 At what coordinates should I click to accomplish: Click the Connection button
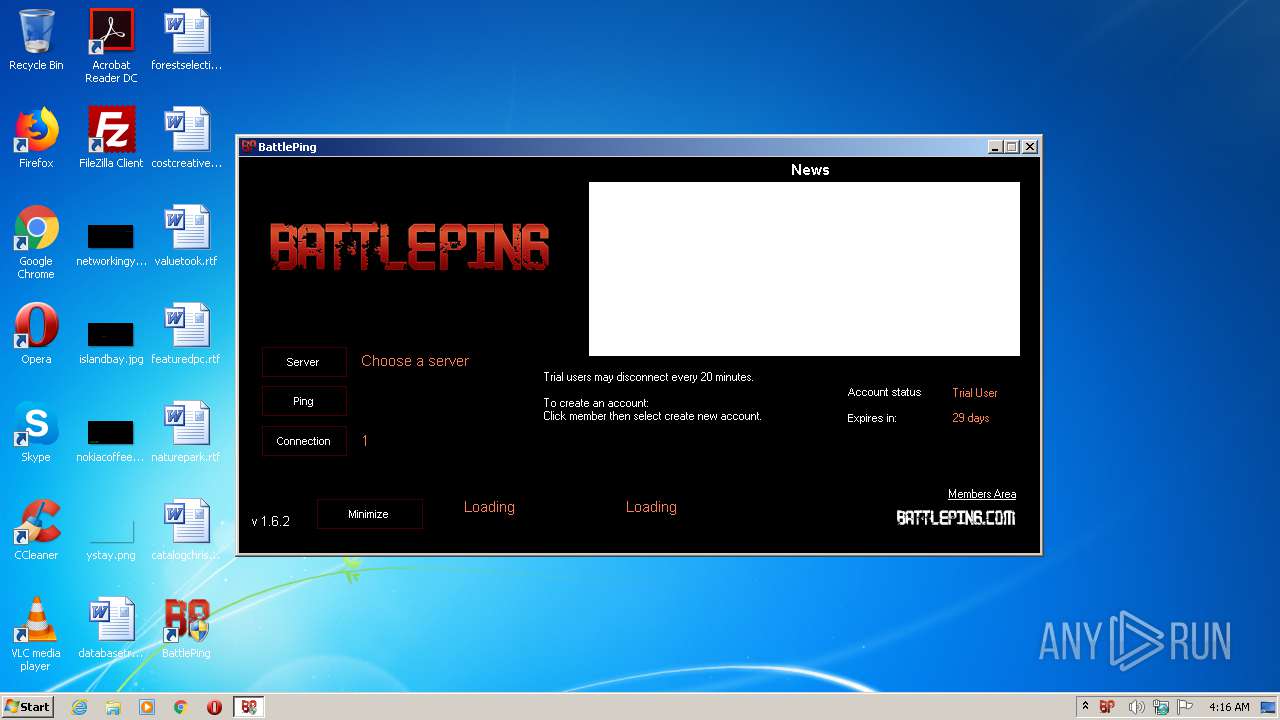click(x=304, y=441)
